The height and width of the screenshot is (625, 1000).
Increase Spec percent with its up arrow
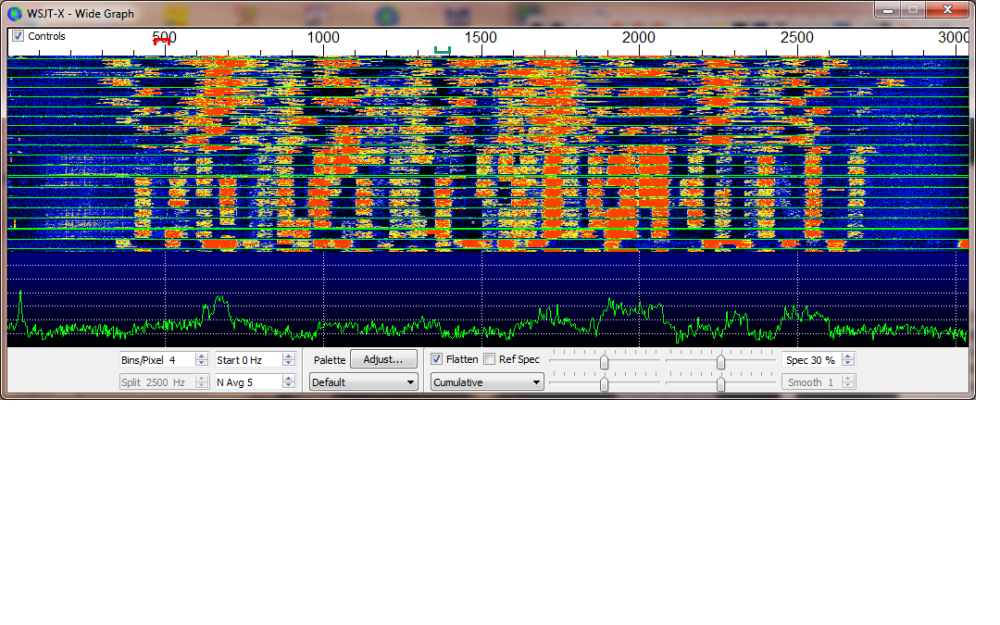tap(848, 357)
